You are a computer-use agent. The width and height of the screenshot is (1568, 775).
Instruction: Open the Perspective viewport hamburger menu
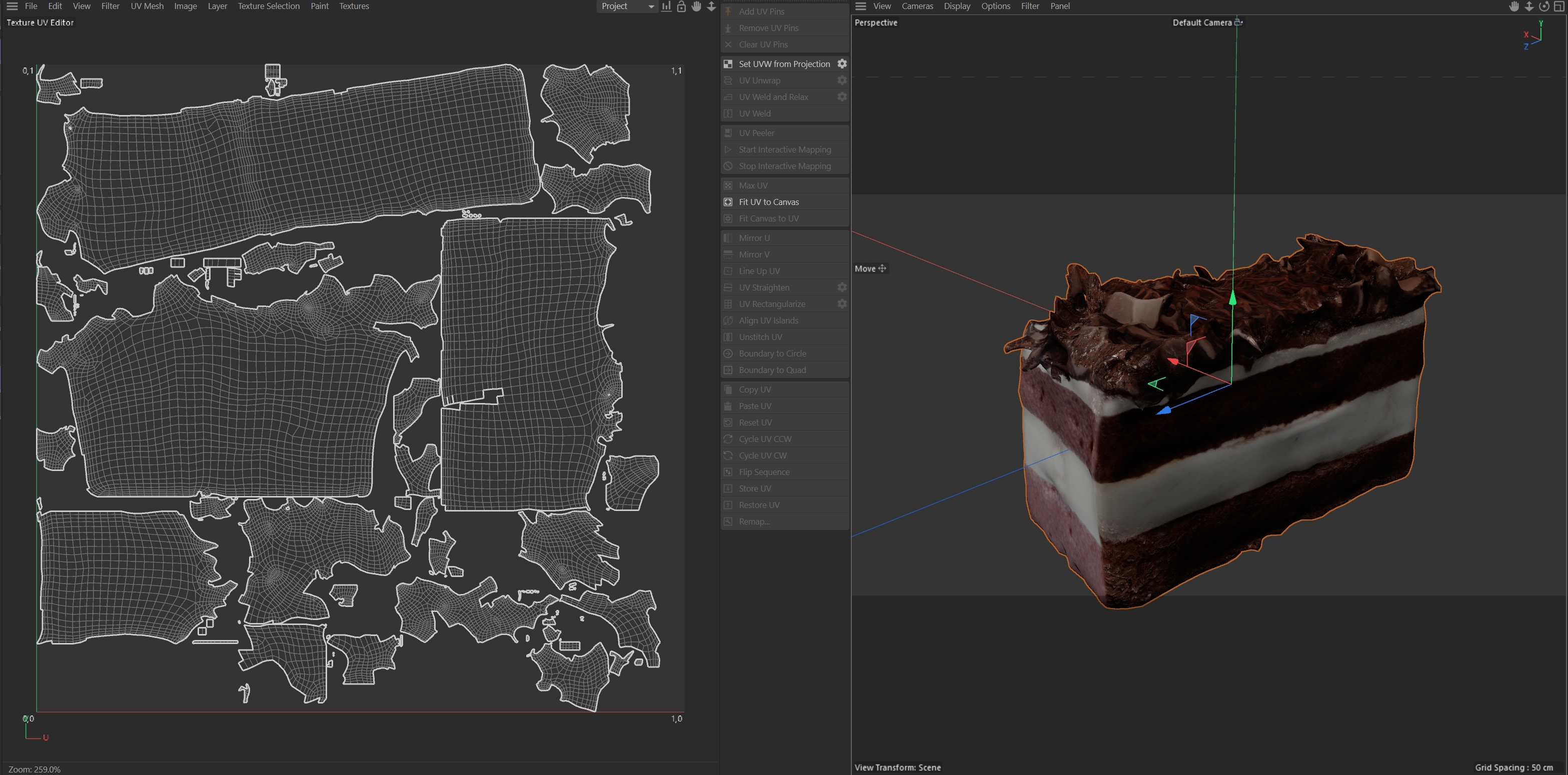pos(860,6)
